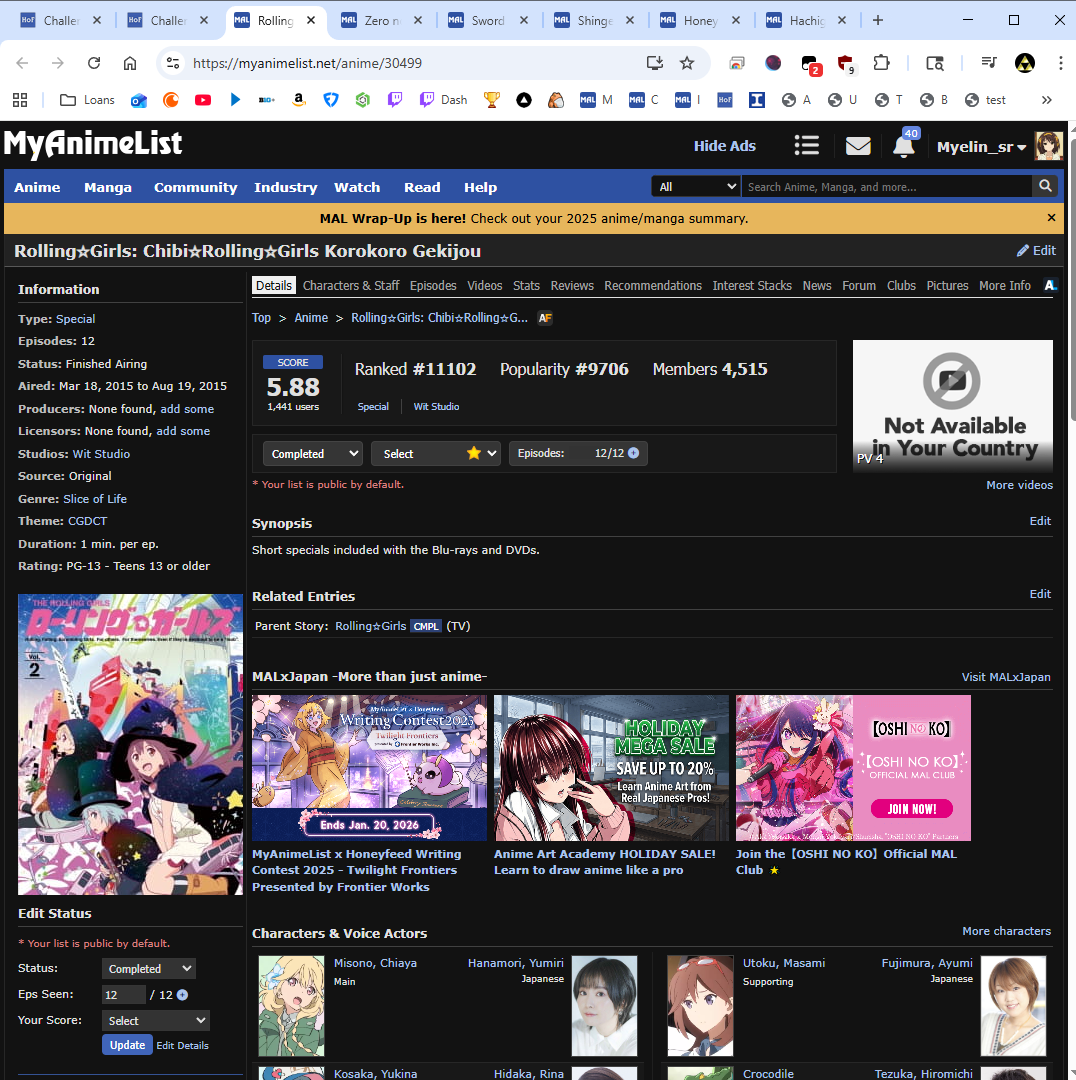This screenshot has height=1080, width=1076.
Task: Click the More characters link
Action: coord(1006,931)
